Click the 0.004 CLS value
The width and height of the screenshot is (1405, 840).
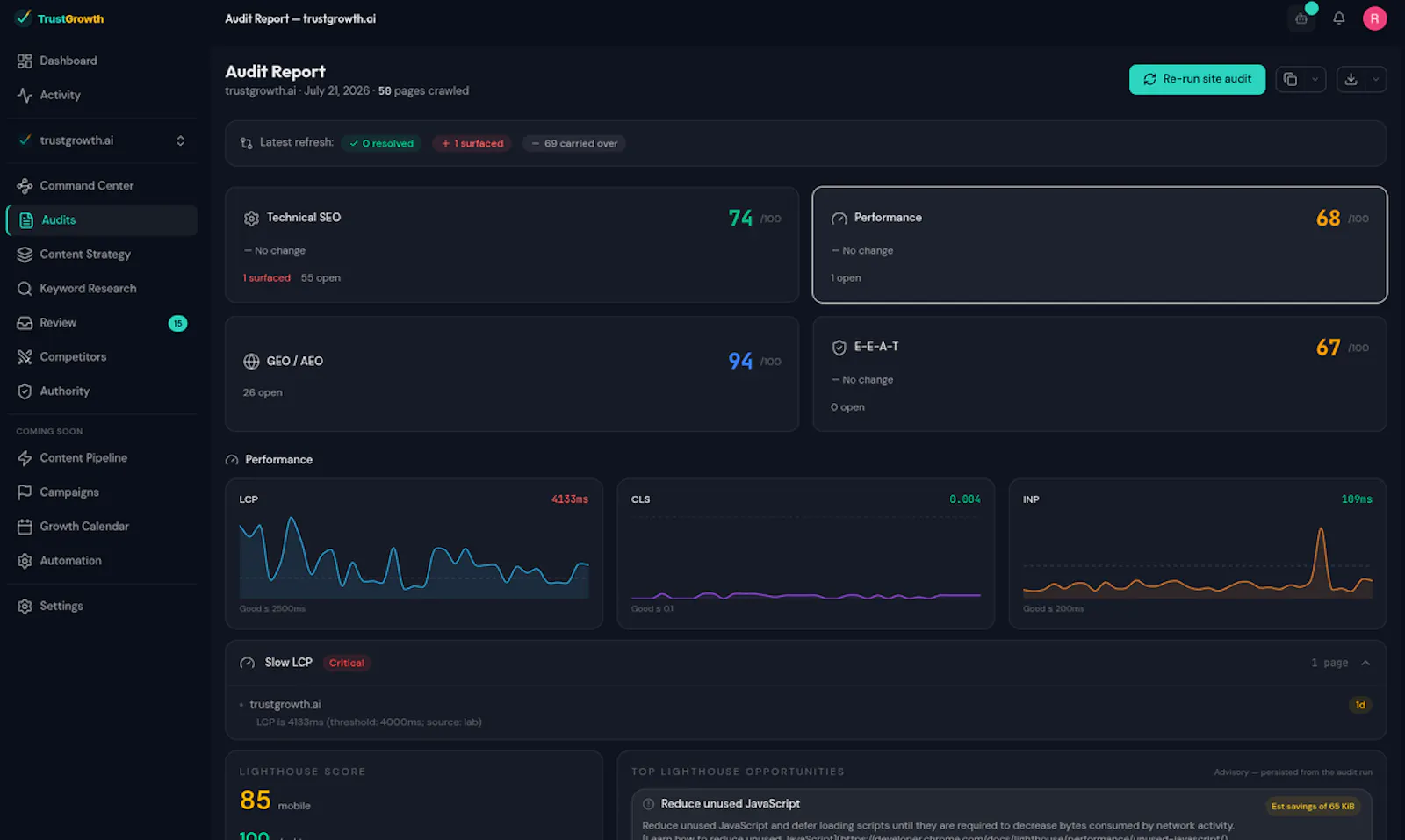[x=965, y=499]
